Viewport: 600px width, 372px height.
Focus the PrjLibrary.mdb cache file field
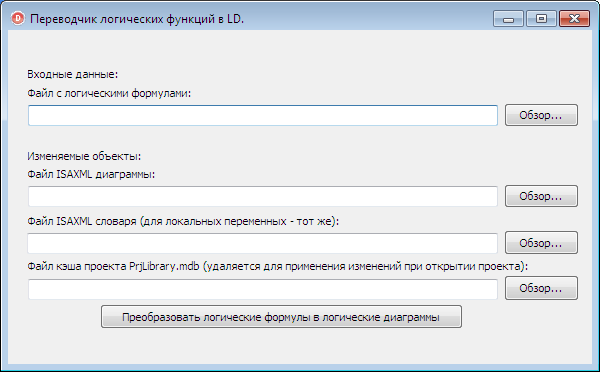(262, 289)
